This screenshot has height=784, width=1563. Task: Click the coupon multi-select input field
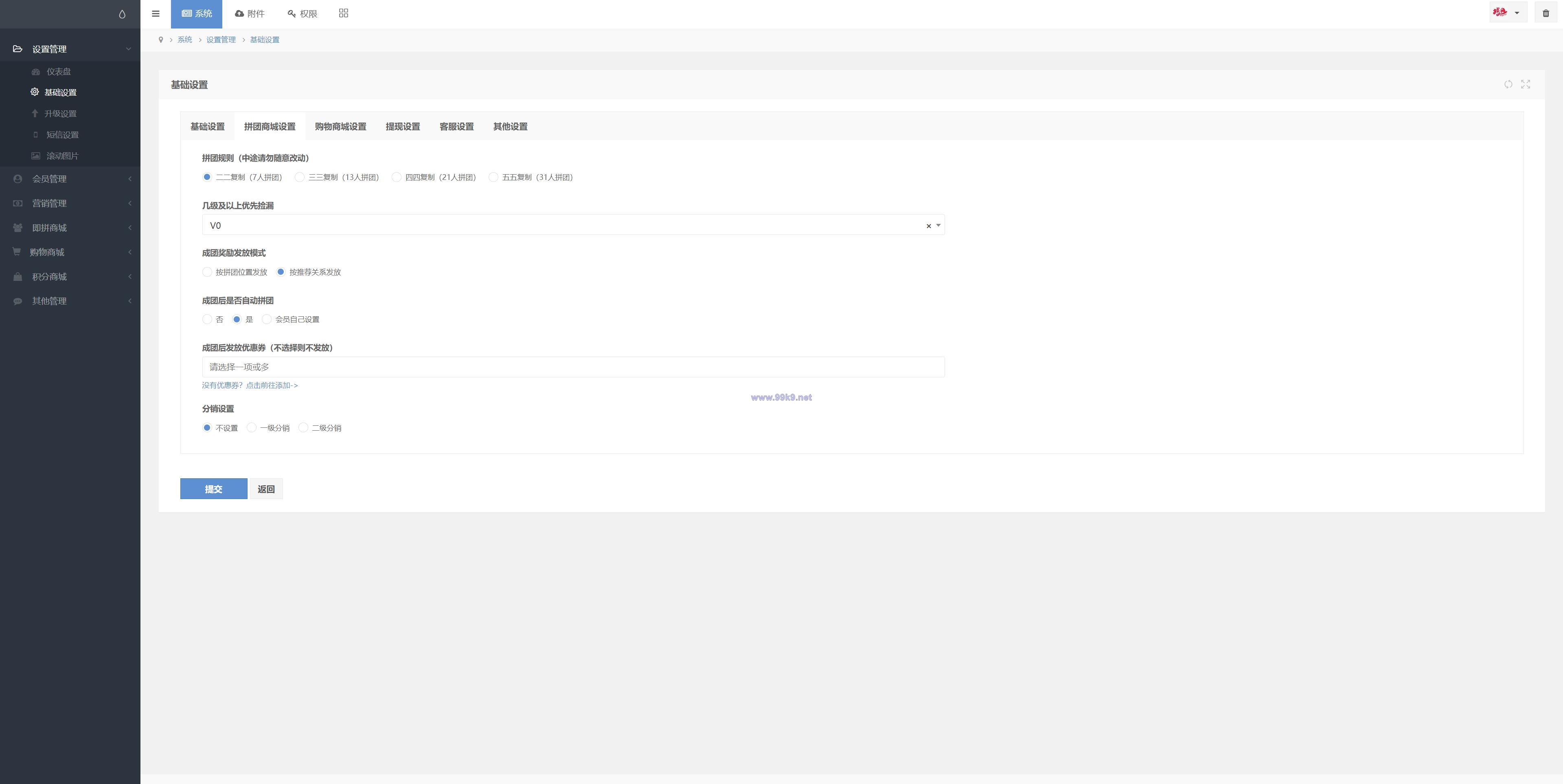click(573, 367)
